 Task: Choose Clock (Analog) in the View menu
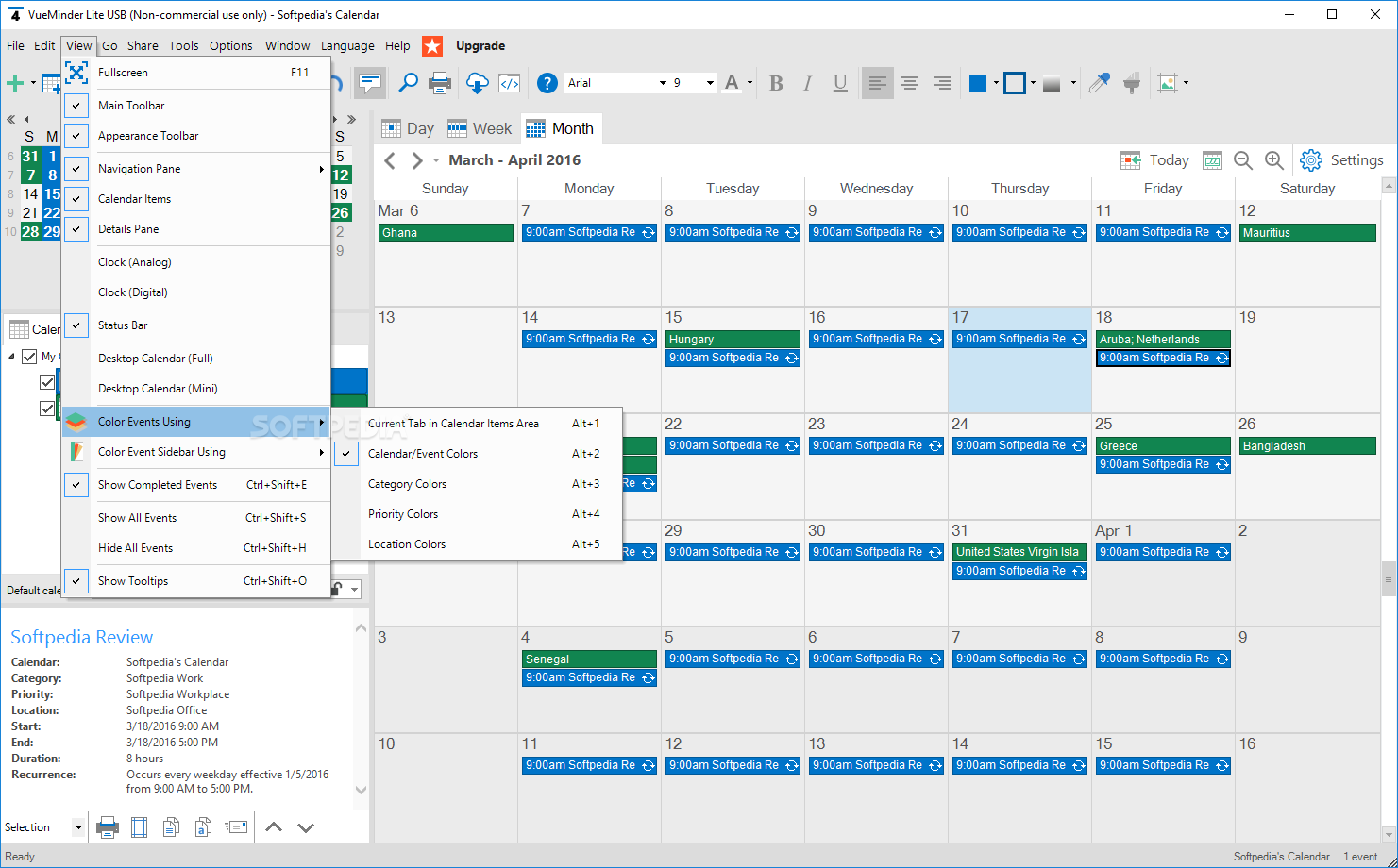(x=196, y=262)
